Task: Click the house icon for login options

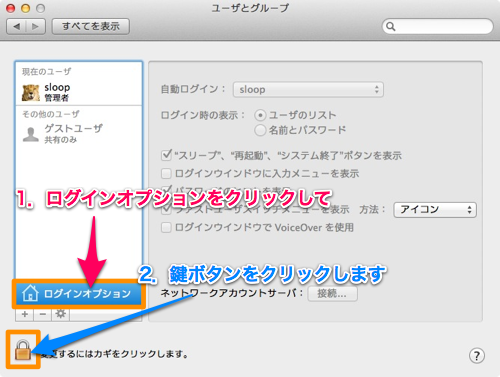Action: (30, 293)
